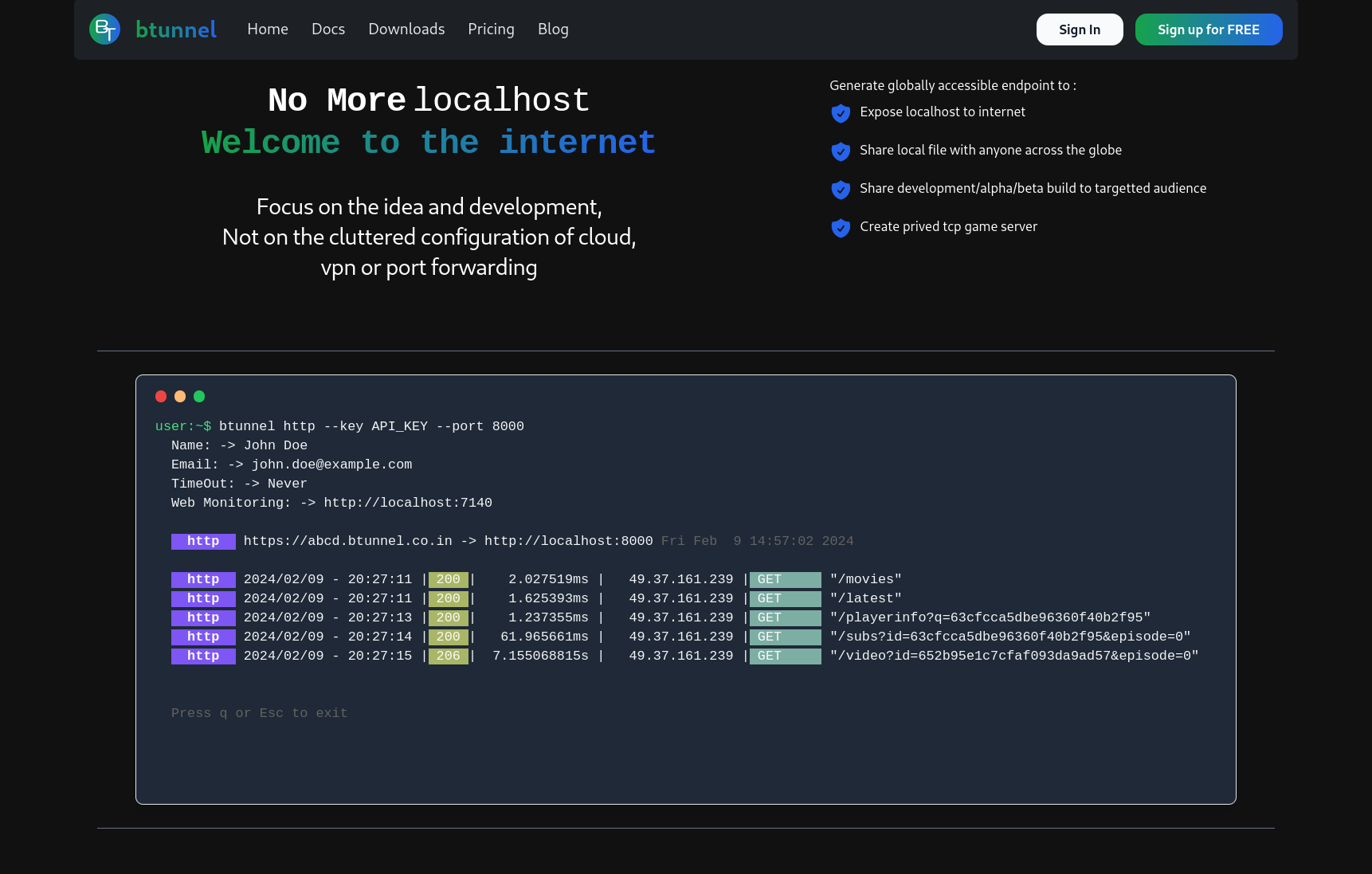Click the 'TimeOut: -> Never' line

(x=239, y=484)
